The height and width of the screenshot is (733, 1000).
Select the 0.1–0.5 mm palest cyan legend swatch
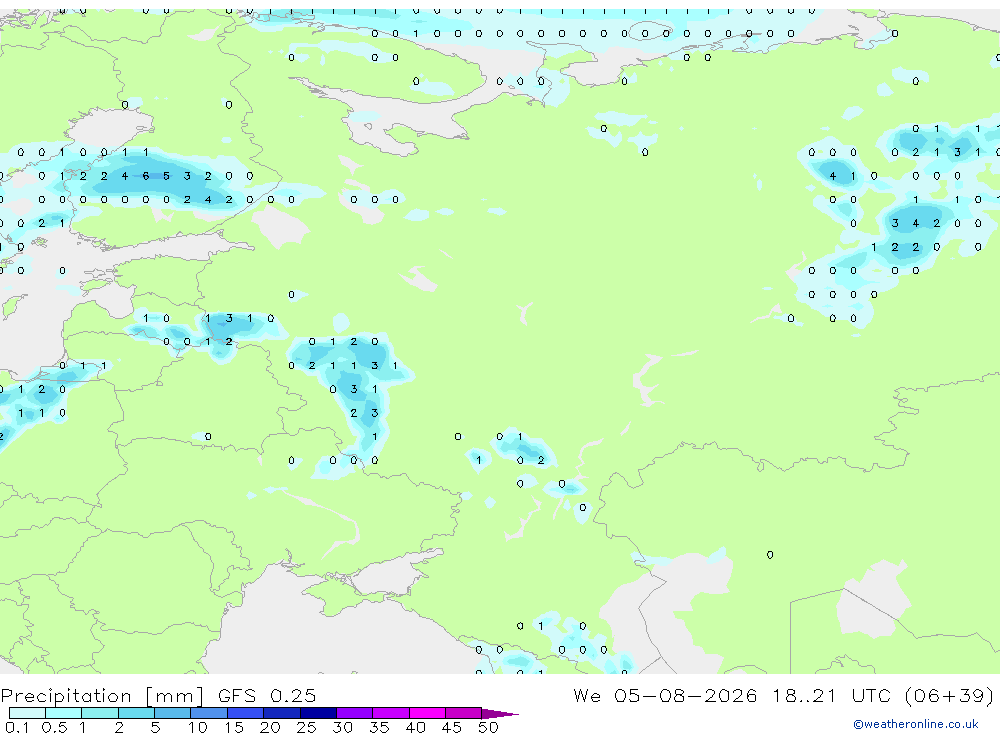[x=27, y=713]
